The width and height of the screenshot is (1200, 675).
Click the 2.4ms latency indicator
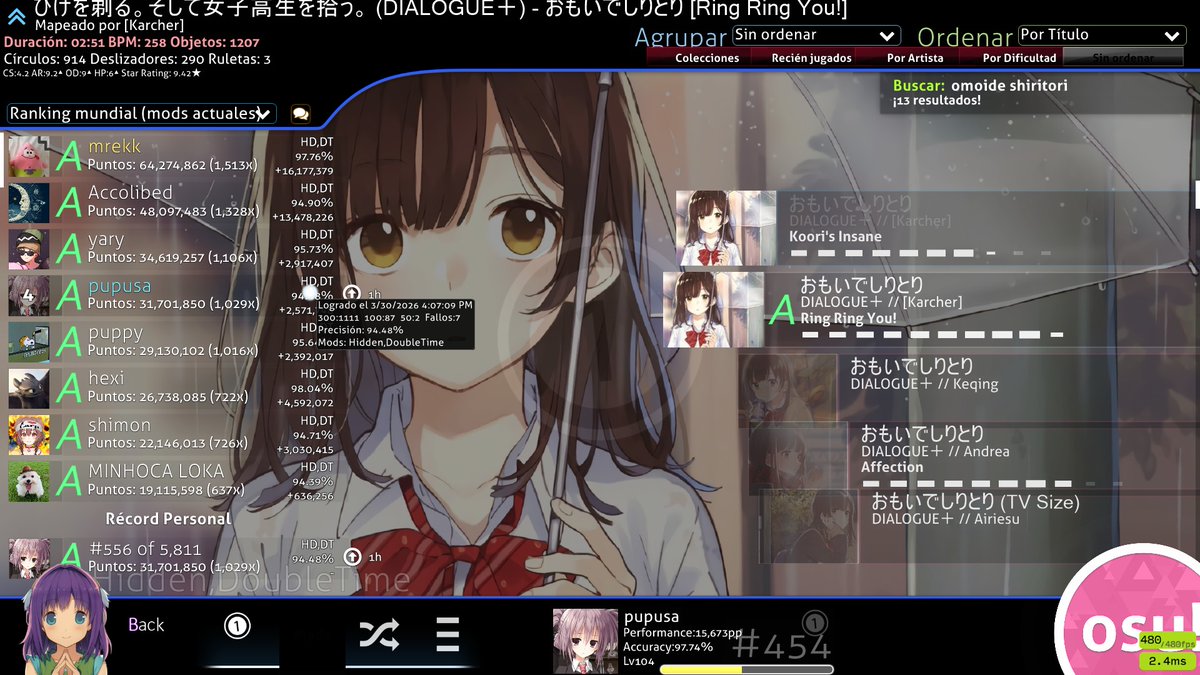[1167, 661]
